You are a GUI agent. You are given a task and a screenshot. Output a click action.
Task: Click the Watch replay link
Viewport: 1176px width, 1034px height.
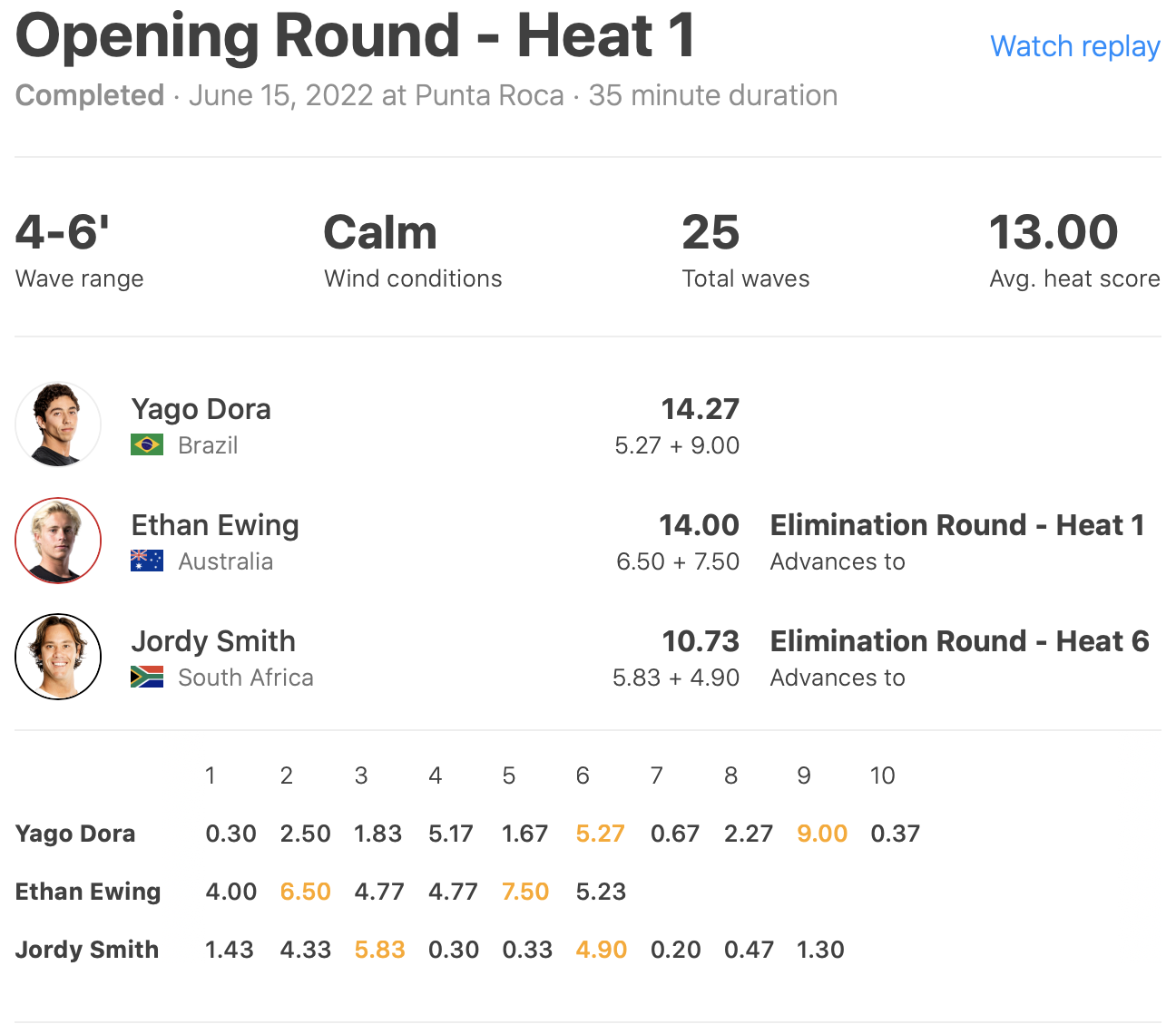coord(1074,46)
